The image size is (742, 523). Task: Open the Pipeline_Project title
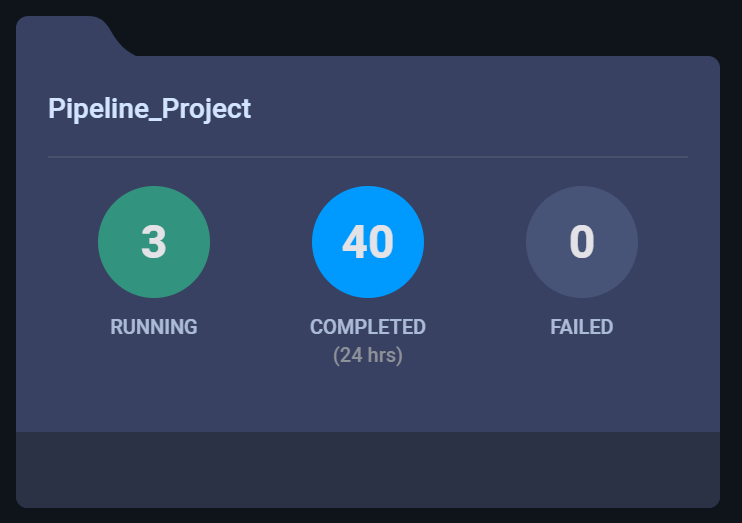click(x=149, y=108)
